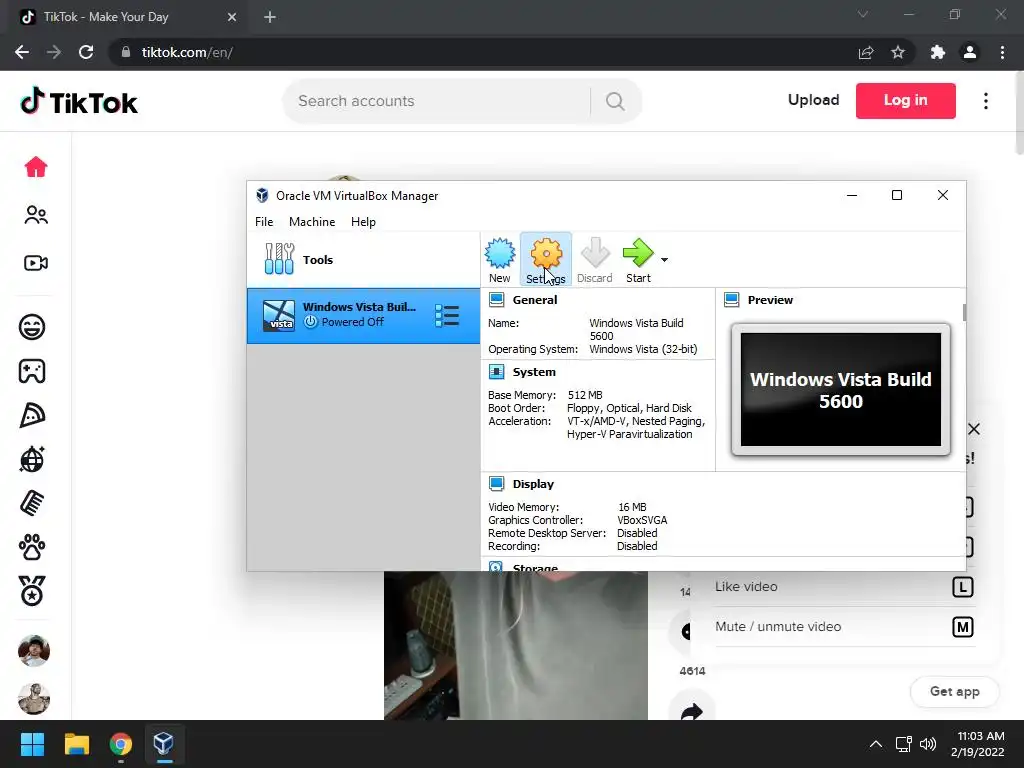This screenshot has width=1024, height=768.
Task: Open the Dance disco ball category icon
Action: (x=32, y=459)
